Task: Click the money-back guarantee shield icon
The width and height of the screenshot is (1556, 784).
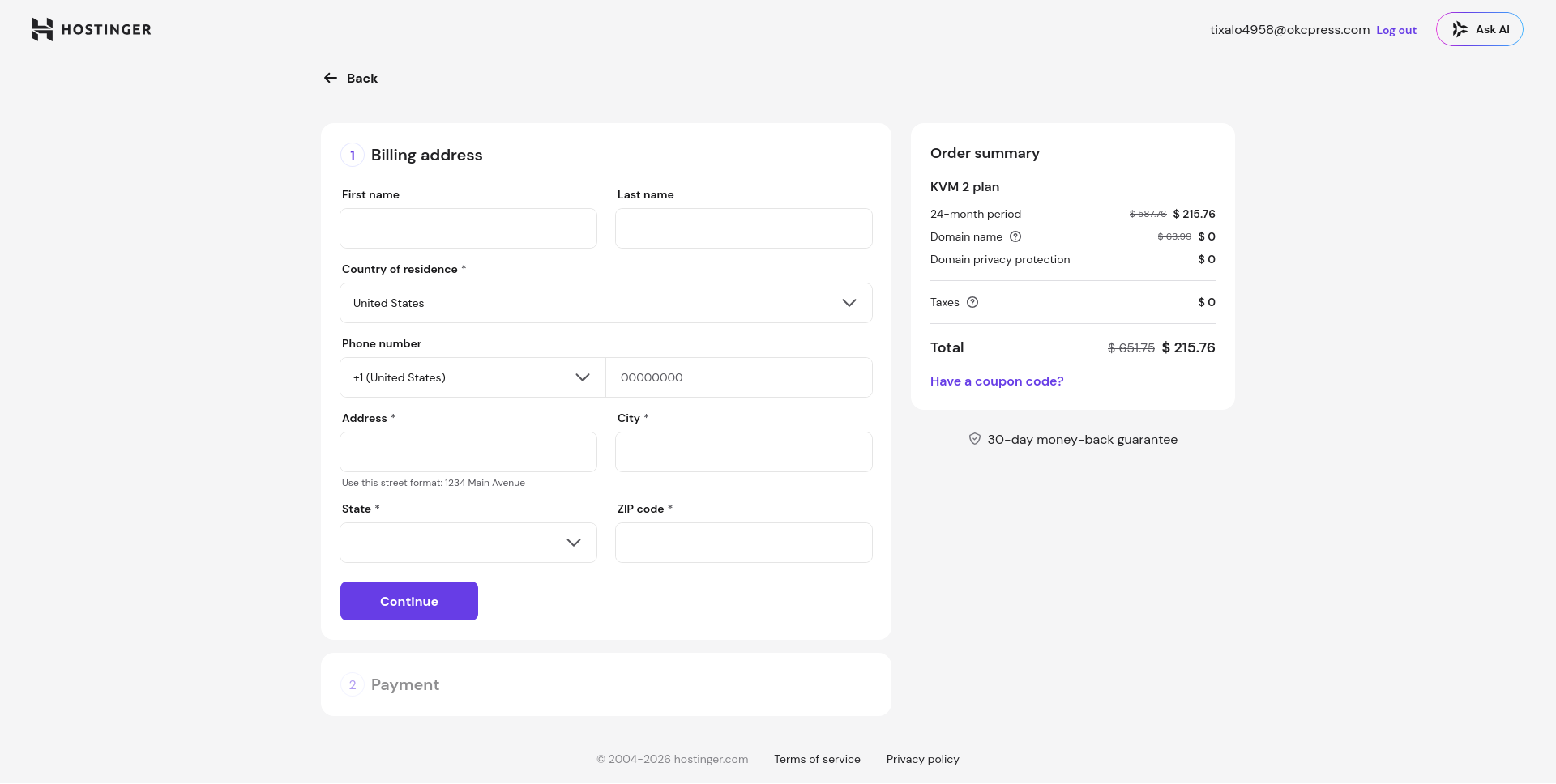Action: point(975,439)
